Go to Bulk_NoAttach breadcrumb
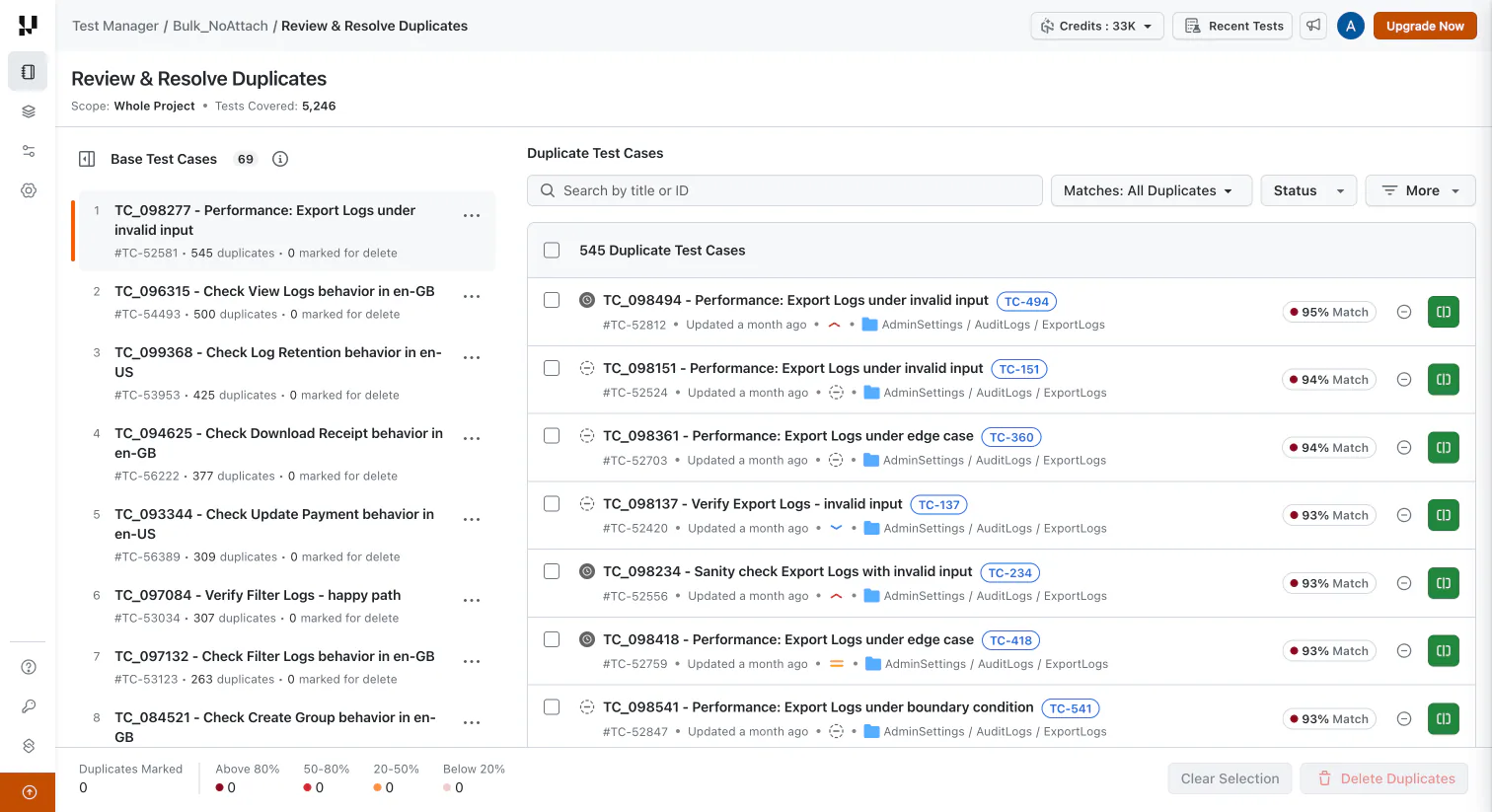 click(220, 26)
